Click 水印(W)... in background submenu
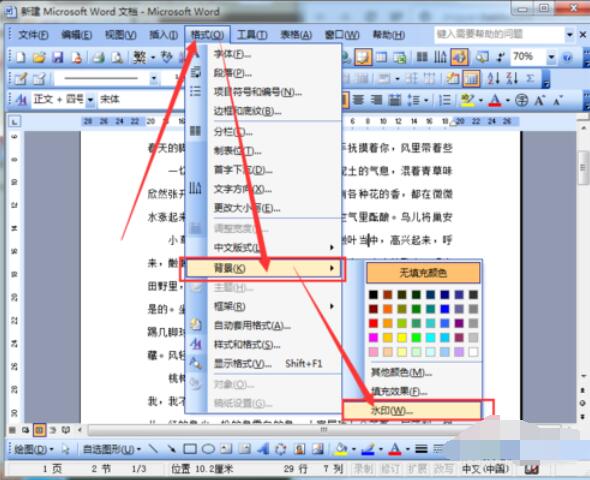Screen dimensions: 590x480 (412, 410)
